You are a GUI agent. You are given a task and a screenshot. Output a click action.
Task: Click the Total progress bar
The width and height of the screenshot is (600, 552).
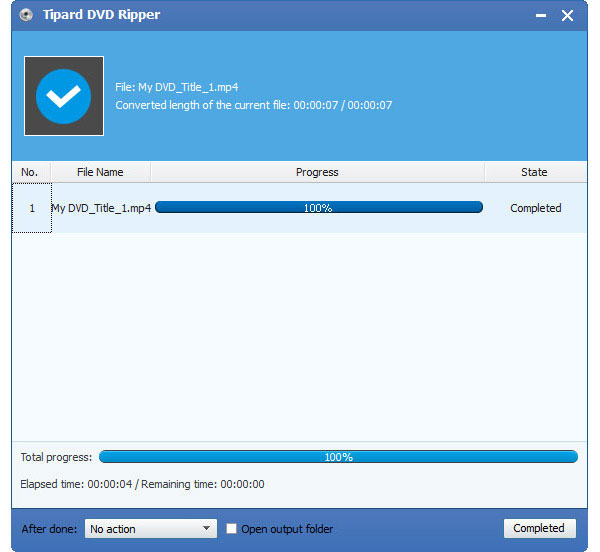(x=338, y=457)
